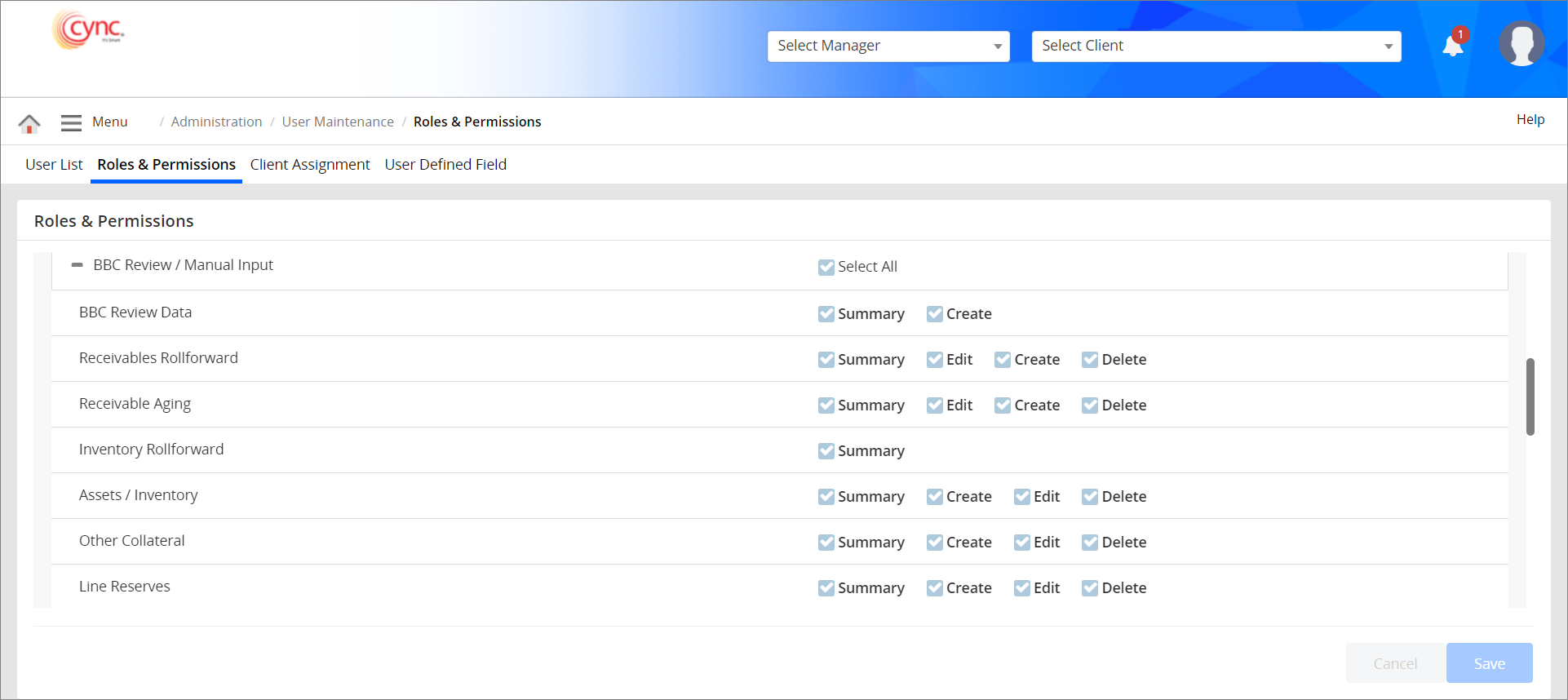
Task: Toggle Delete for Receivables Rollforward
Action: [x=1090, y=360]
